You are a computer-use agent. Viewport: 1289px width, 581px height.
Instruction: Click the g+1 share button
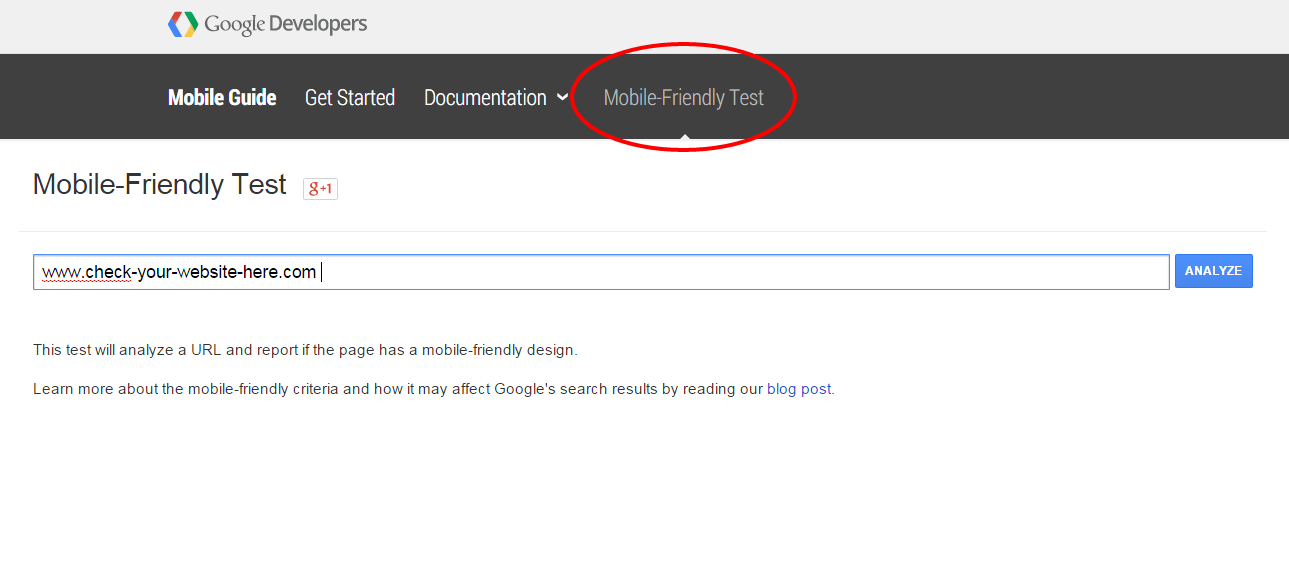pos(320,188)
